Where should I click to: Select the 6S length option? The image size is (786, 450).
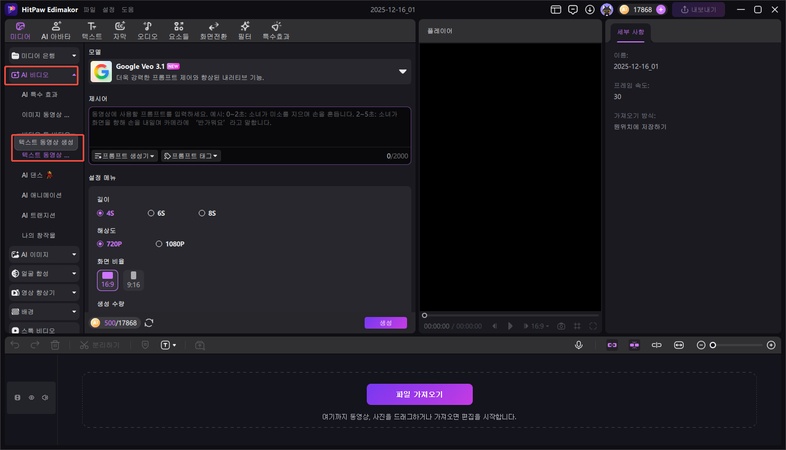click(156, 213)
